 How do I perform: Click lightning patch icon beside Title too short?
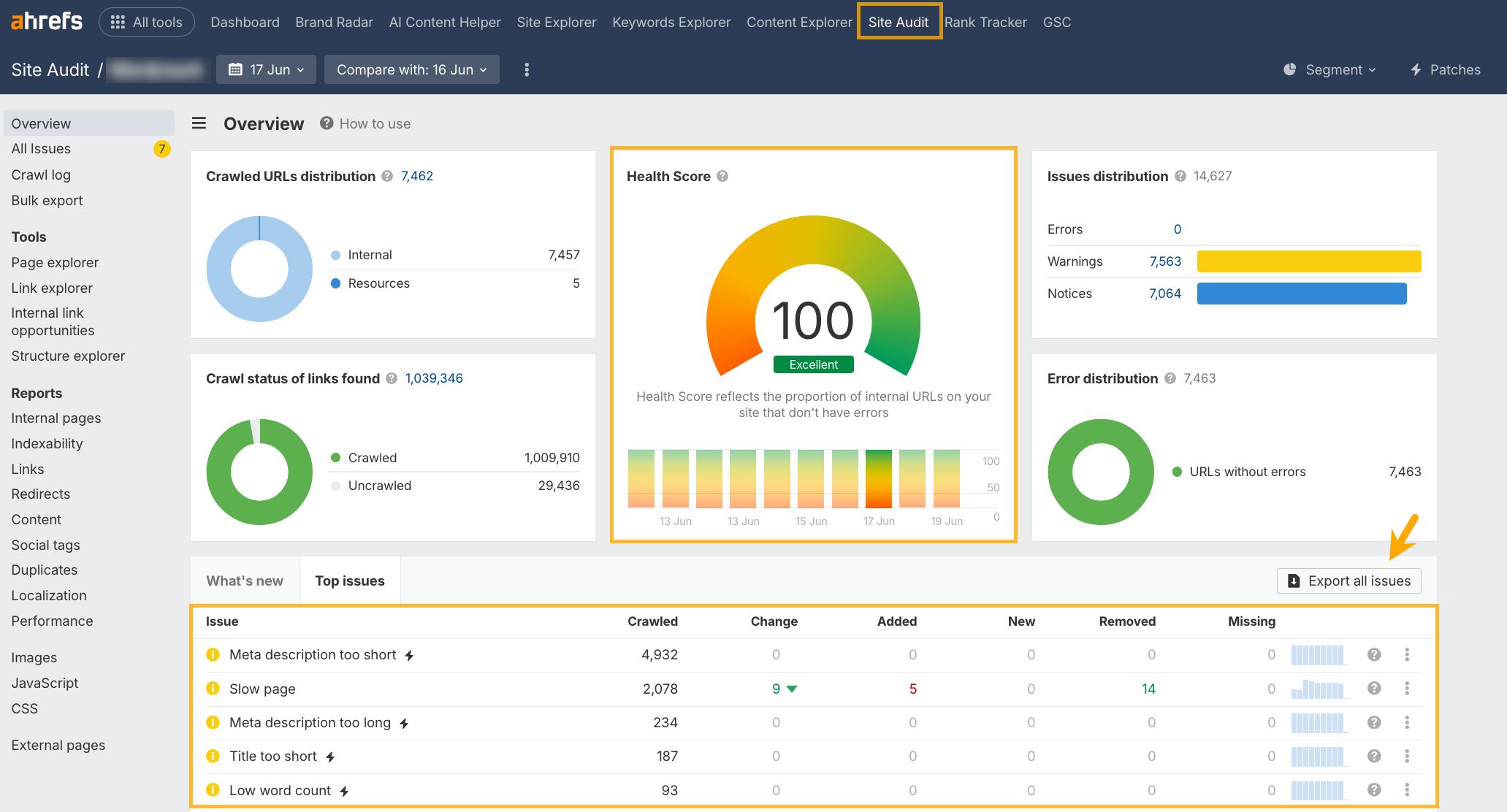(x=330, y=757)
